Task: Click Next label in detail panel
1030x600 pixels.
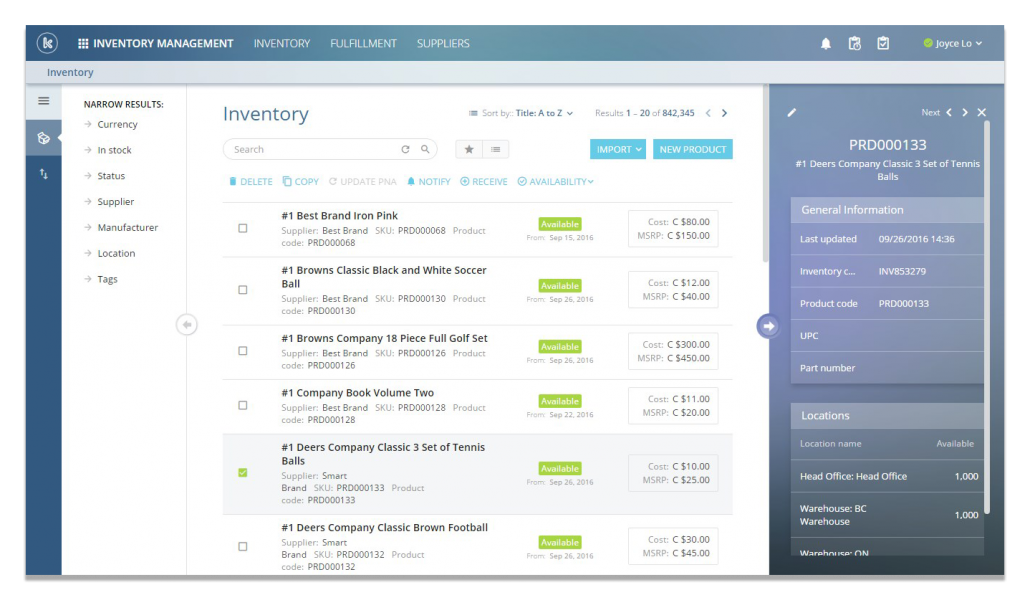Action: [930, 112]
